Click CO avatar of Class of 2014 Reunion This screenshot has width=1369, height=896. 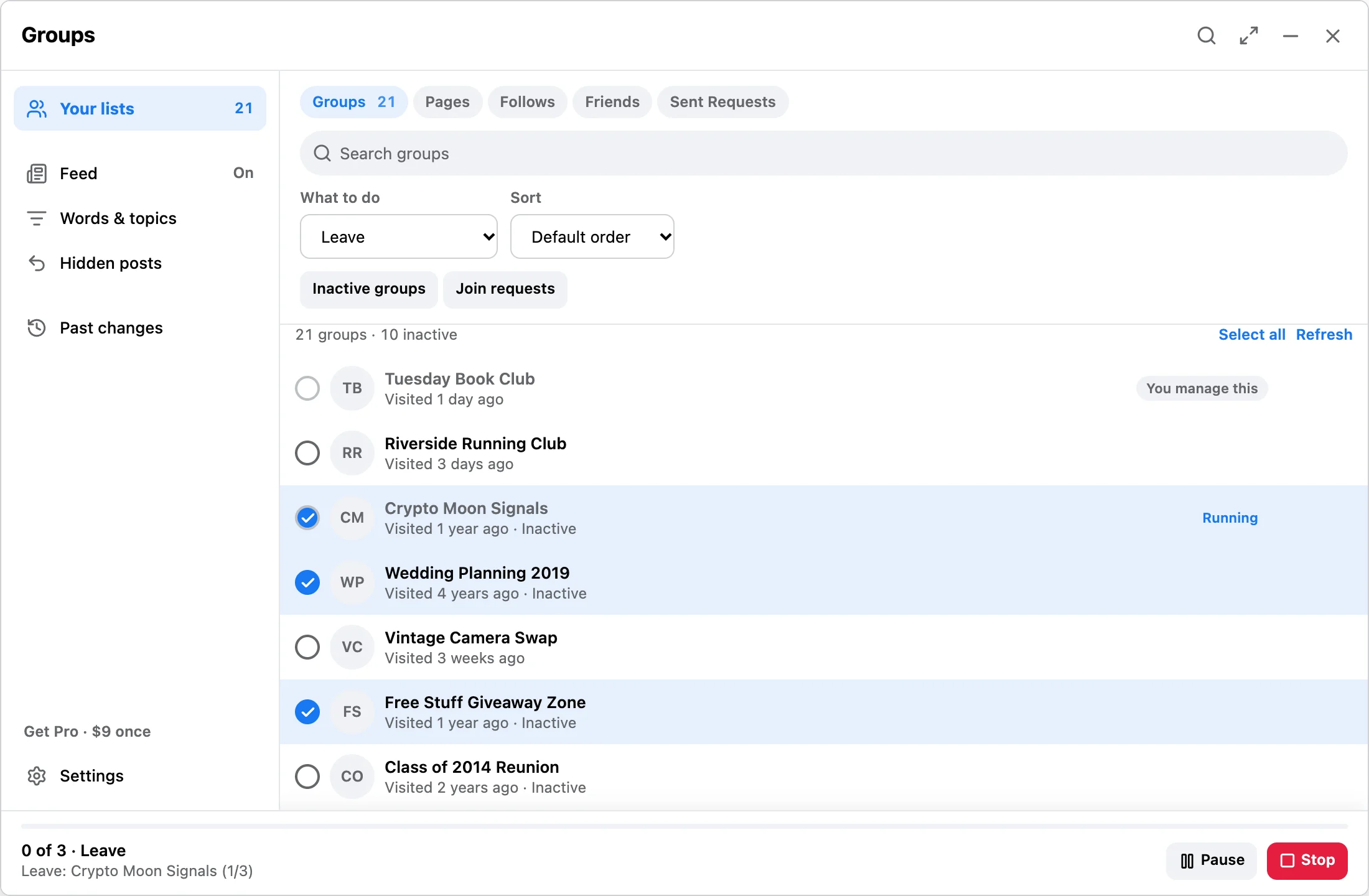(x=352, y=777)
